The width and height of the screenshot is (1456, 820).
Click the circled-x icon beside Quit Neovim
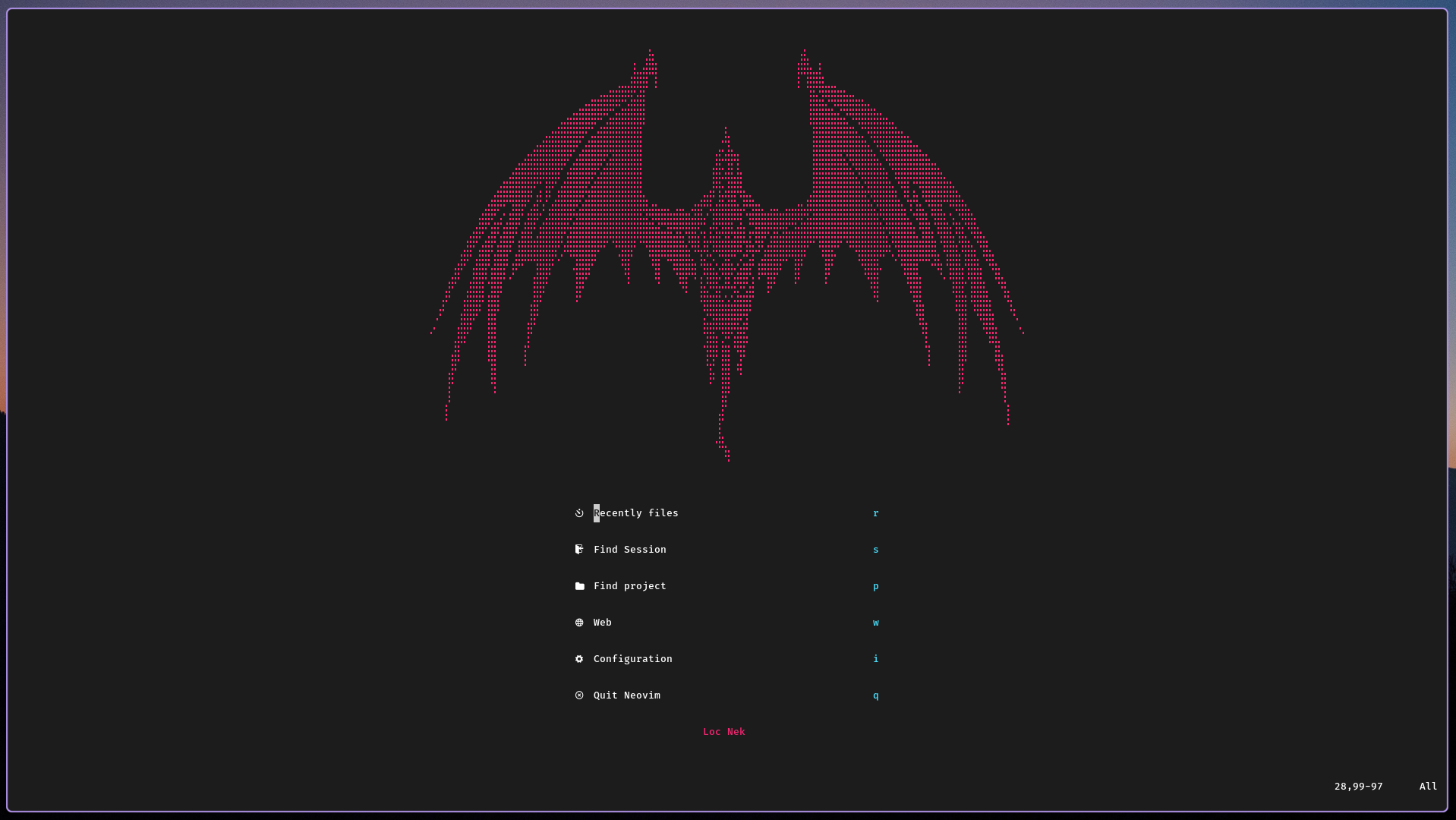(x=579, y=695)
